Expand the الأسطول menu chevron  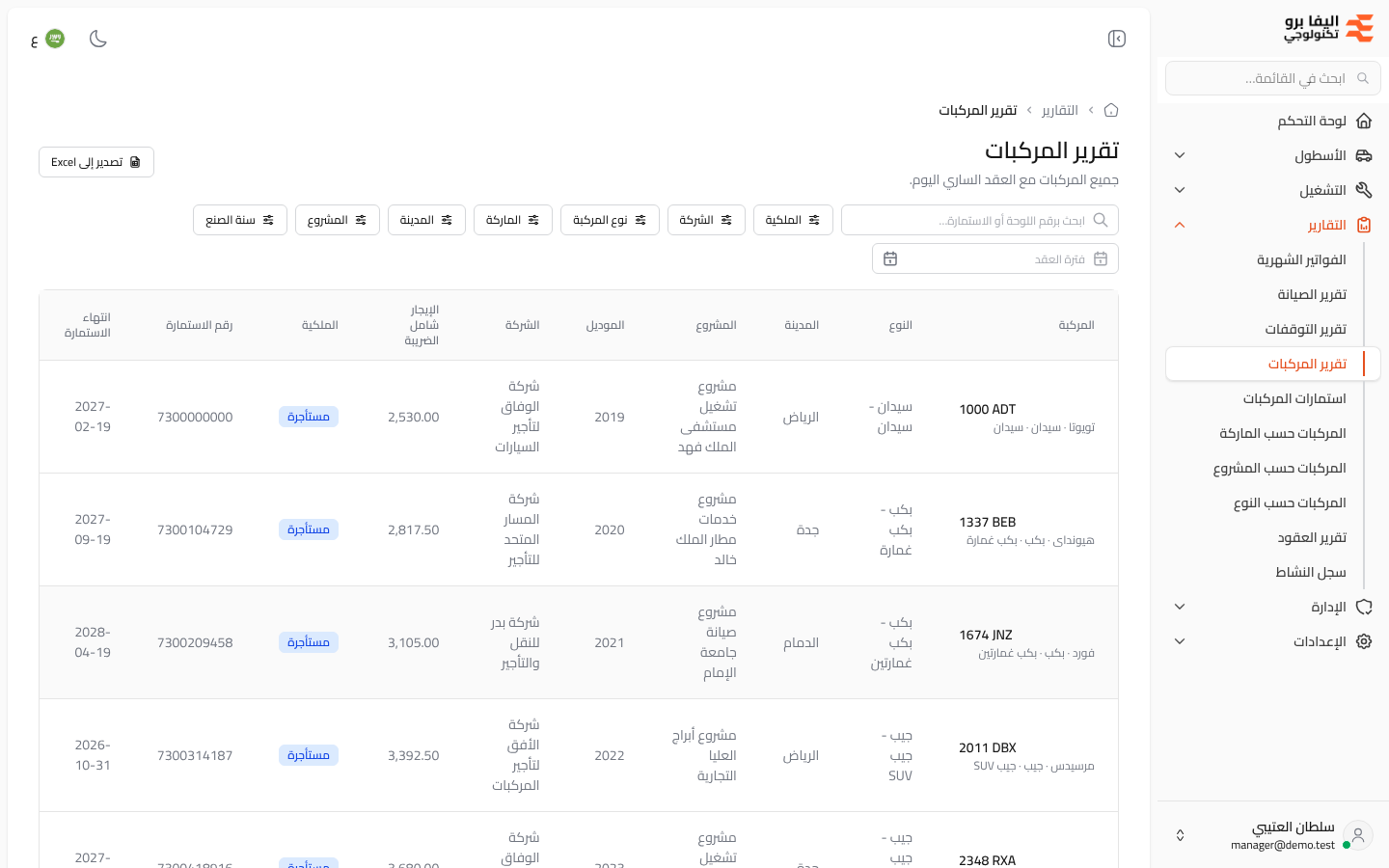[x=1180, y=155]
